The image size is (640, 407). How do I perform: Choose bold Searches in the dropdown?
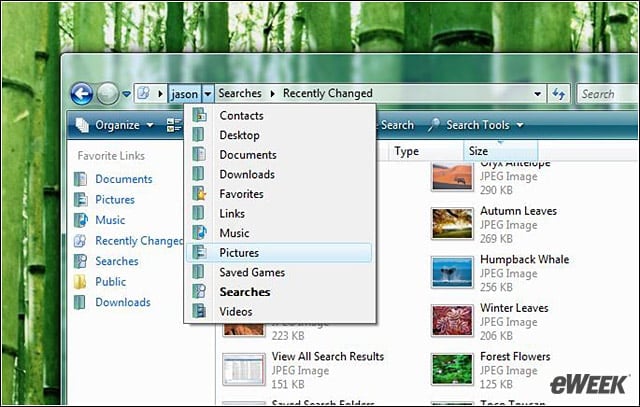pyautogui.click(x=280, y=292)
